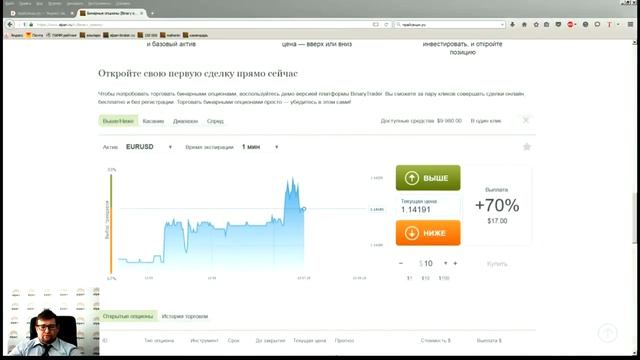The image size is (640, 360).
Task: Click the Home icon in browser toolbar
Action: pyautogui.click(x=524, y=24)
